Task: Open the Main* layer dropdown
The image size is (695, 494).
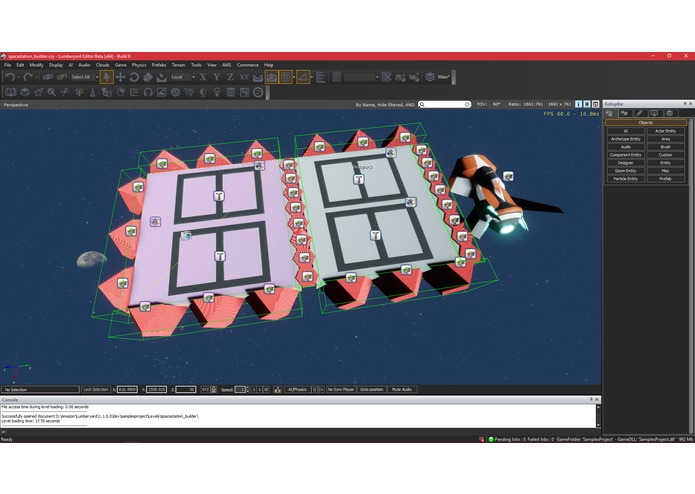Action: click(444, 77)
